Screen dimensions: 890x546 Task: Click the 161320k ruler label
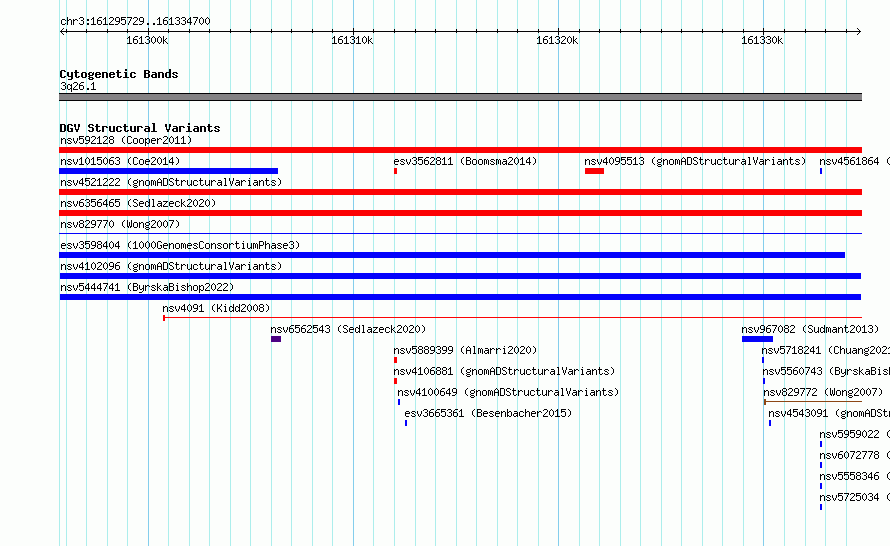point(557,40)
